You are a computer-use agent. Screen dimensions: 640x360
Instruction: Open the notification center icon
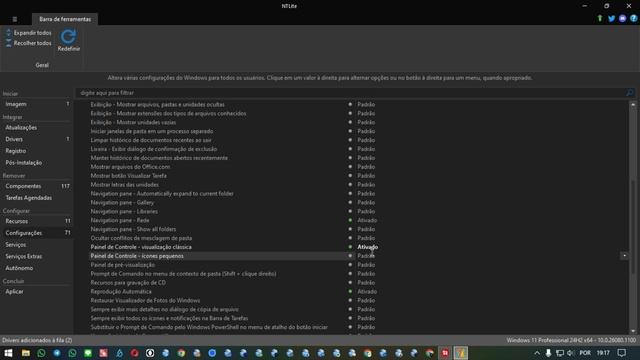(622, 353)
